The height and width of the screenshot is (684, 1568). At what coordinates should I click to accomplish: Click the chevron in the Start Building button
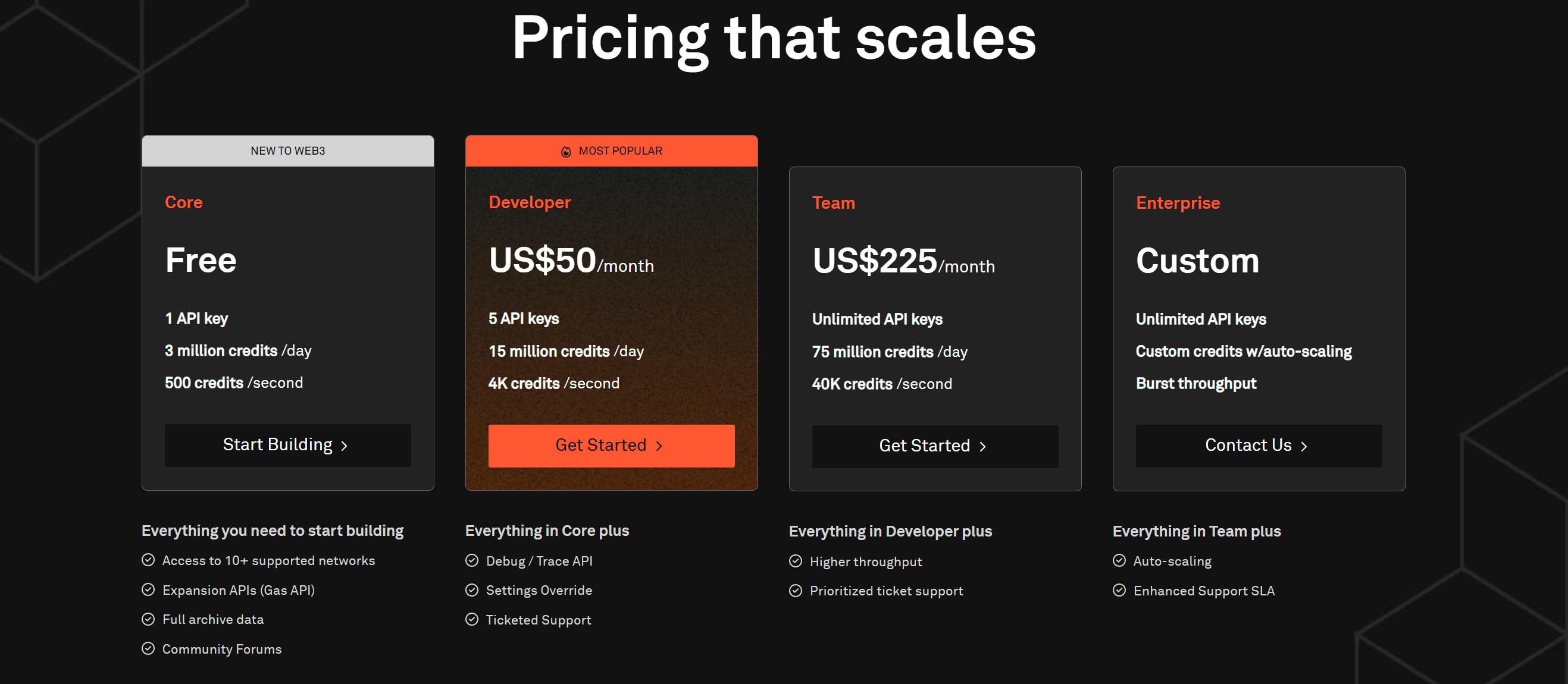tap(344, 445)
